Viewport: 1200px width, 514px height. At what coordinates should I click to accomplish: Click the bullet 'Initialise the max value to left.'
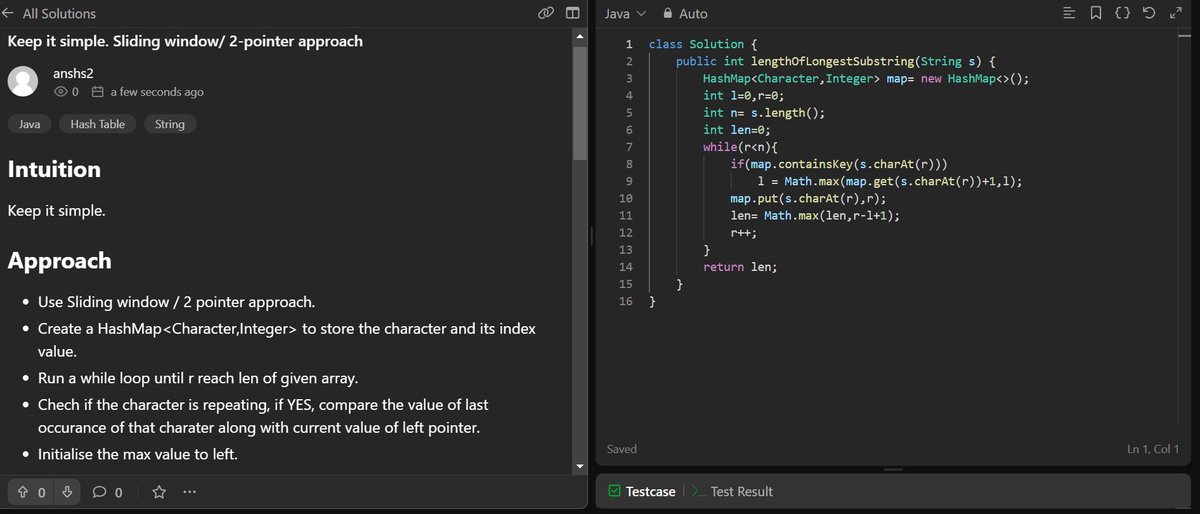[138, 454]
